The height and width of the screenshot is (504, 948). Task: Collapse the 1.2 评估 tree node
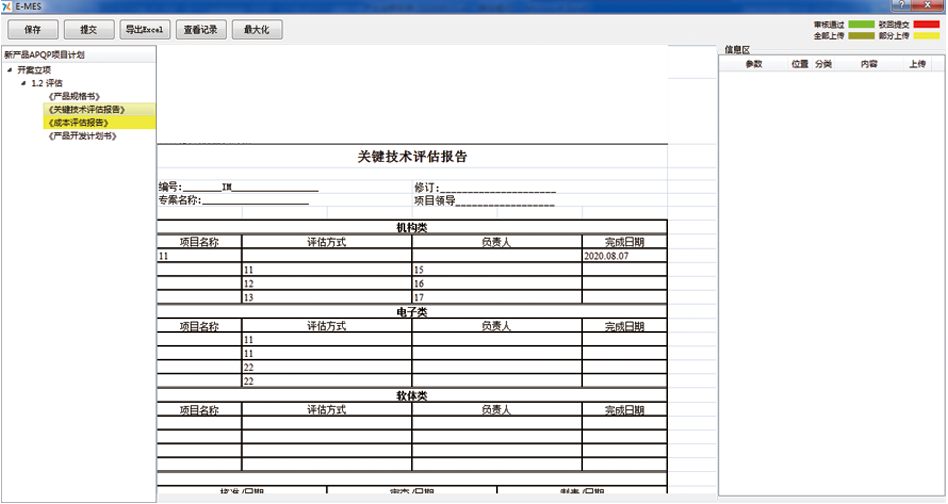[24, 83]
